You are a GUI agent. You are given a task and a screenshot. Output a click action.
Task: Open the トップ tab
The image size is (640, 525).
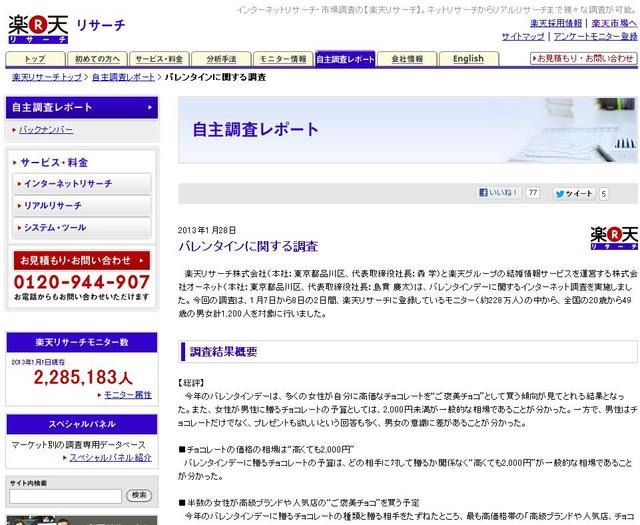[x=36, y=59]
